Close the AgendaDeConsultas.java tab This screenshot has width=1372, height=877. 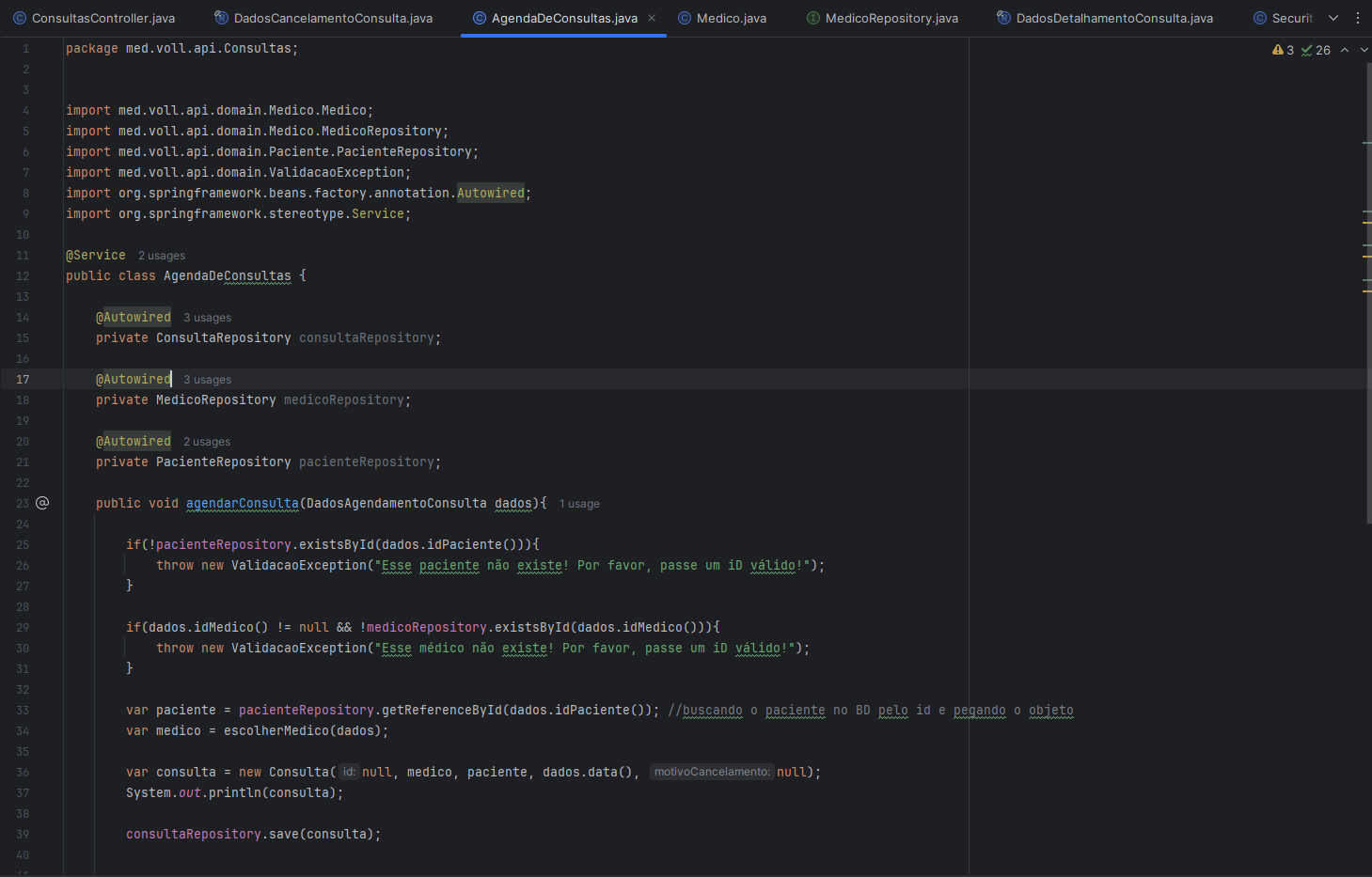(x=652, y=18)
